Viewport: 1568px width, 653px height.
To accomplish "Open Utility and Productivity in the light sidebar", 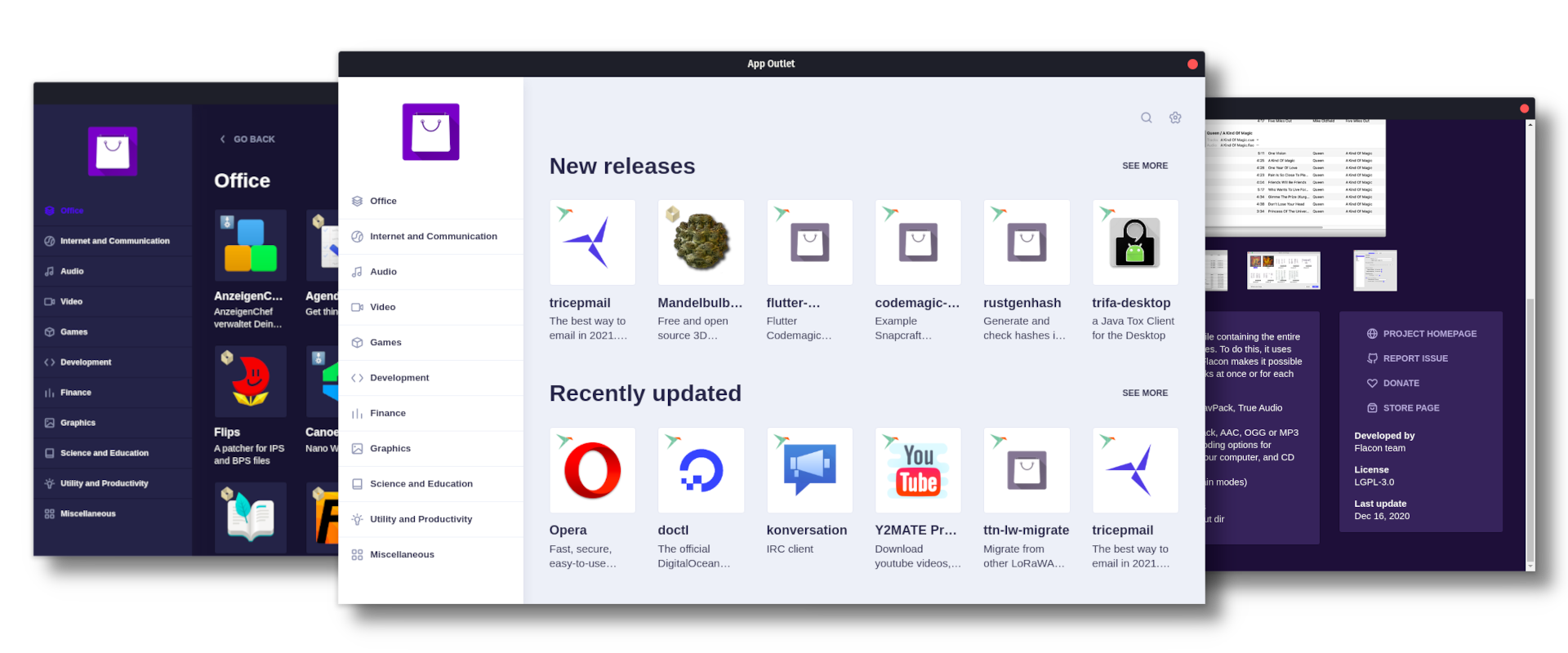I will click(431, 519).
